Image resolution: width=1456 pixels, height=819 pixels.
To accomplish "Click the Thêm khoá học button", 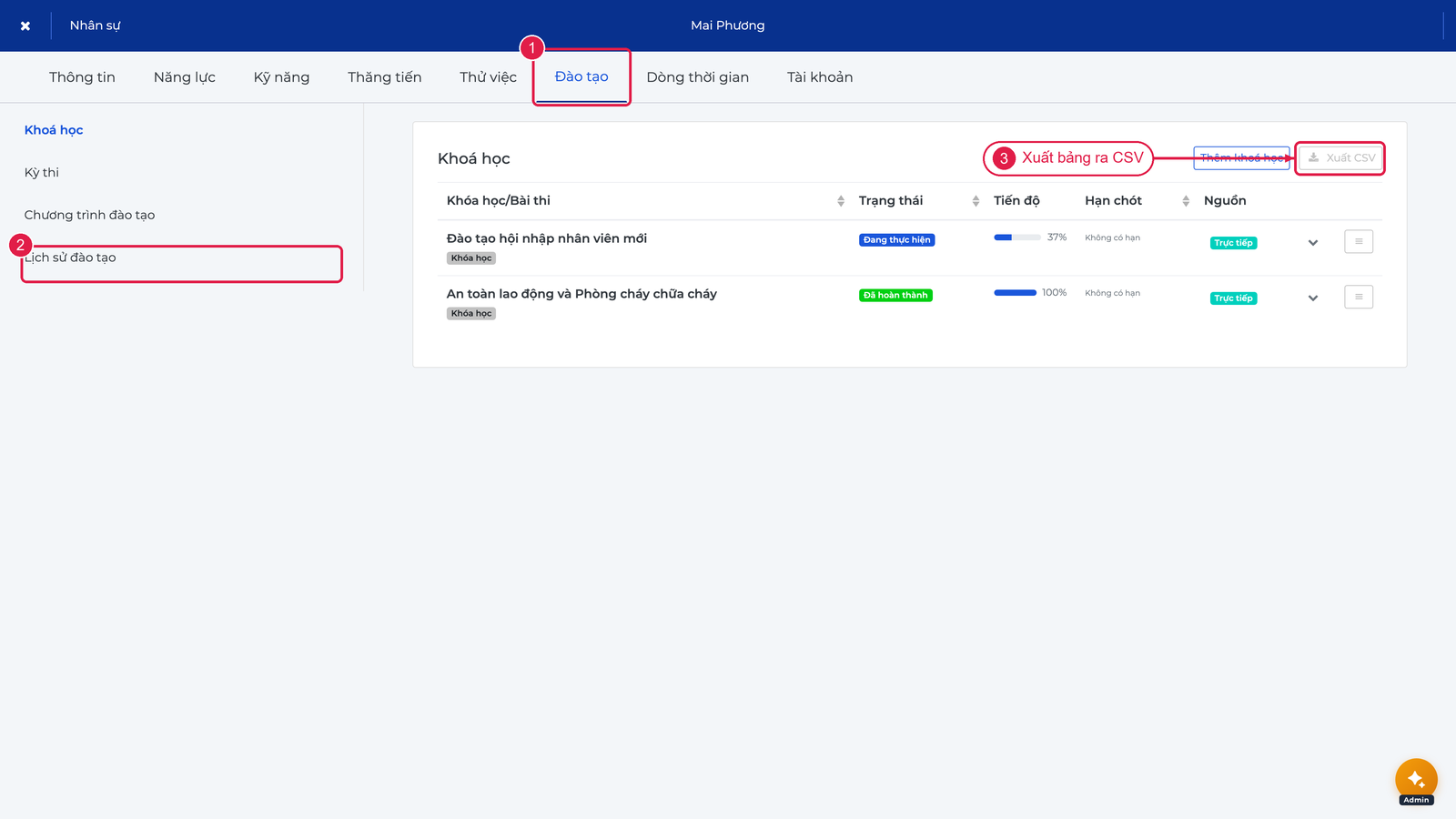I will point(1242,157).
